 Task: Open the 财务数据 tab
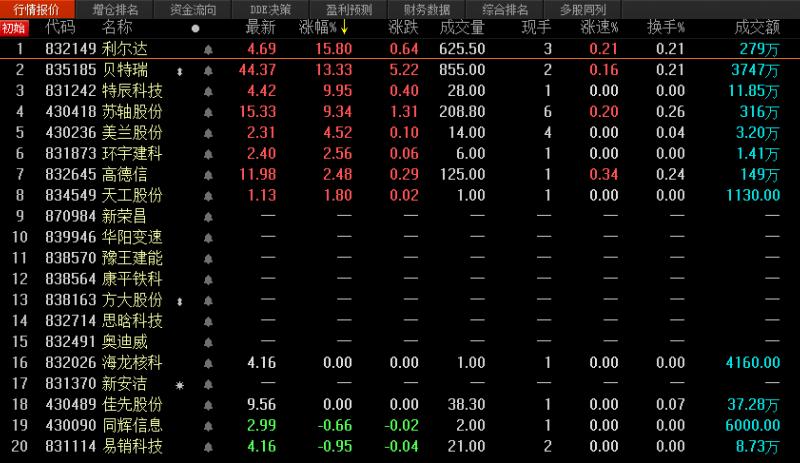coord(427,9)
